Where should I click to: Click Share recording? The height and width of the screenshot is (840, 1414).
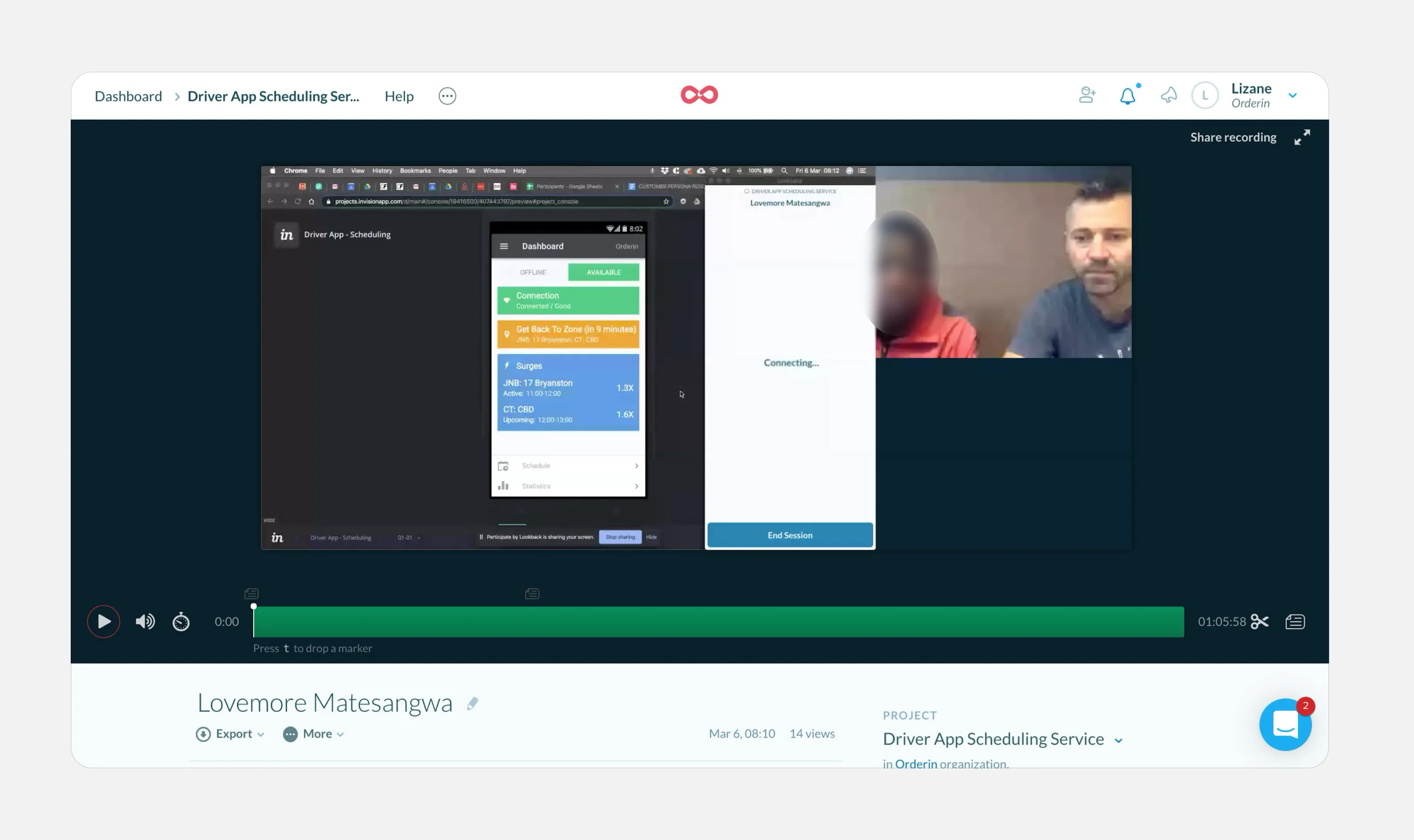[x=1233, y=137]
